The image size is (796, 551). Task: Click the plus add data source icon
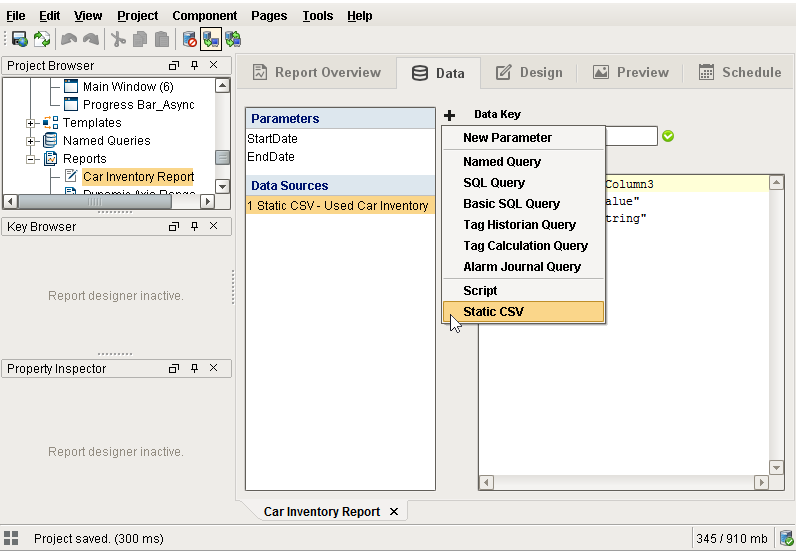click(449, 115)
